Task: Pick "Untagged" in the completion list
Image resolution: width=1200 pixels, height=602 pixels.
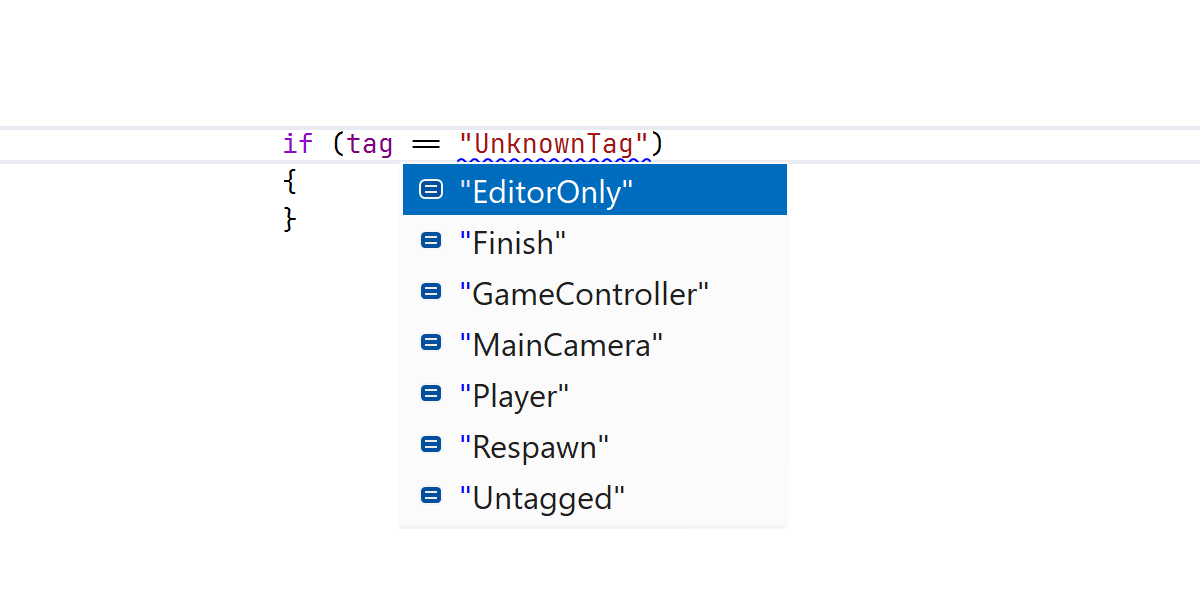Action: (542, 497)
